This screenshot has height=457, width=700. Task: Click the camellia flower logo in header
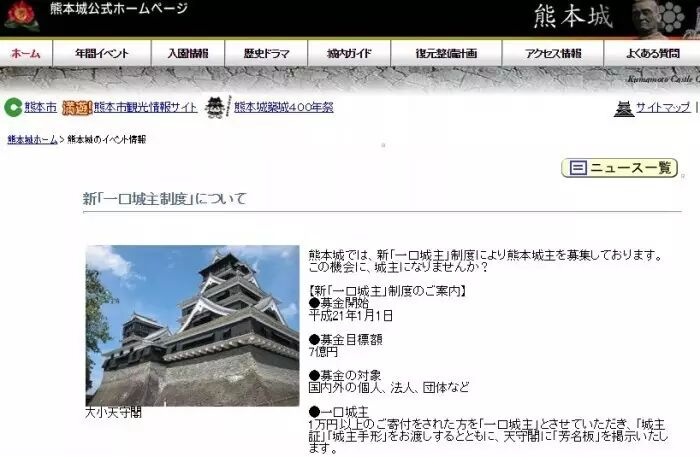[22, 16]
